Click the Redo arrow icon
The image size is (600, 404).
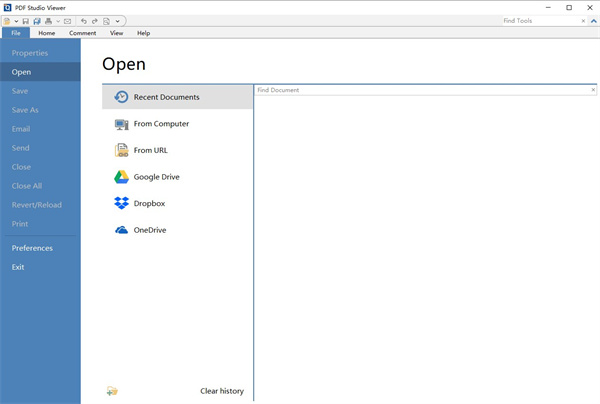[95, 21]
